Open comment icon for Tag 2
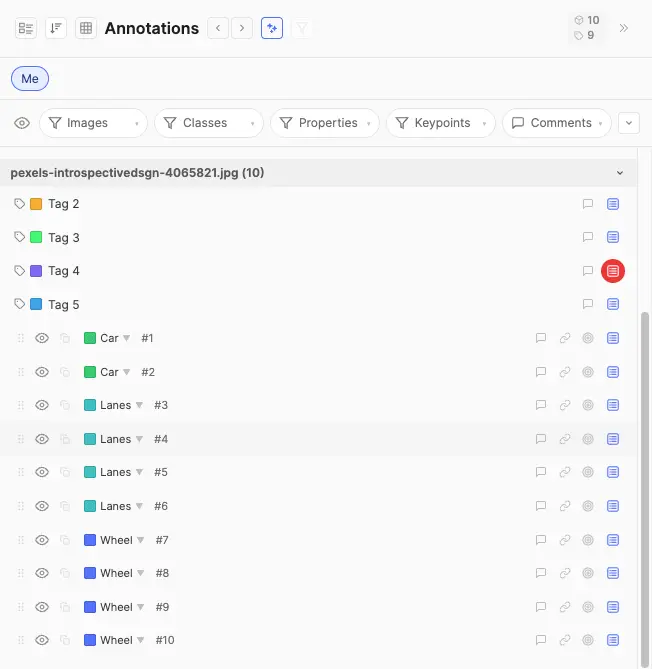 pyautogui.click(x=588, y=204)
